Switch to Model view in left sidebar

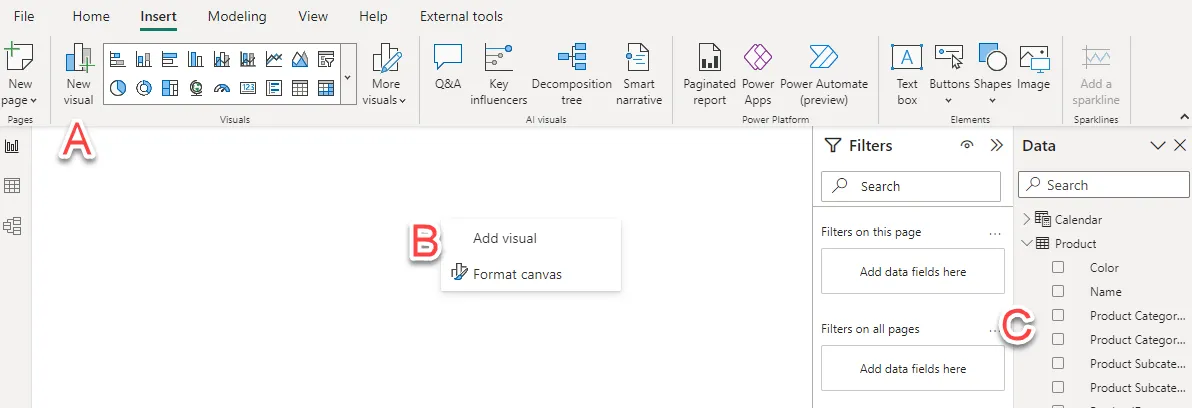point(12,226)
